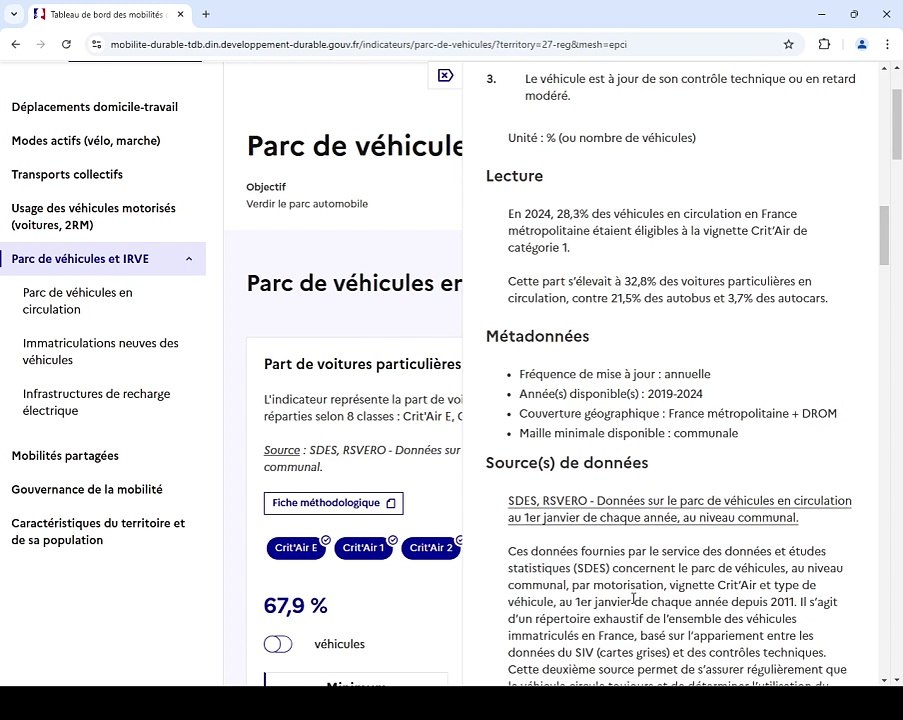Select Transports collectifs in sidebar
The image size is (903, 720).
pos(67,175)
